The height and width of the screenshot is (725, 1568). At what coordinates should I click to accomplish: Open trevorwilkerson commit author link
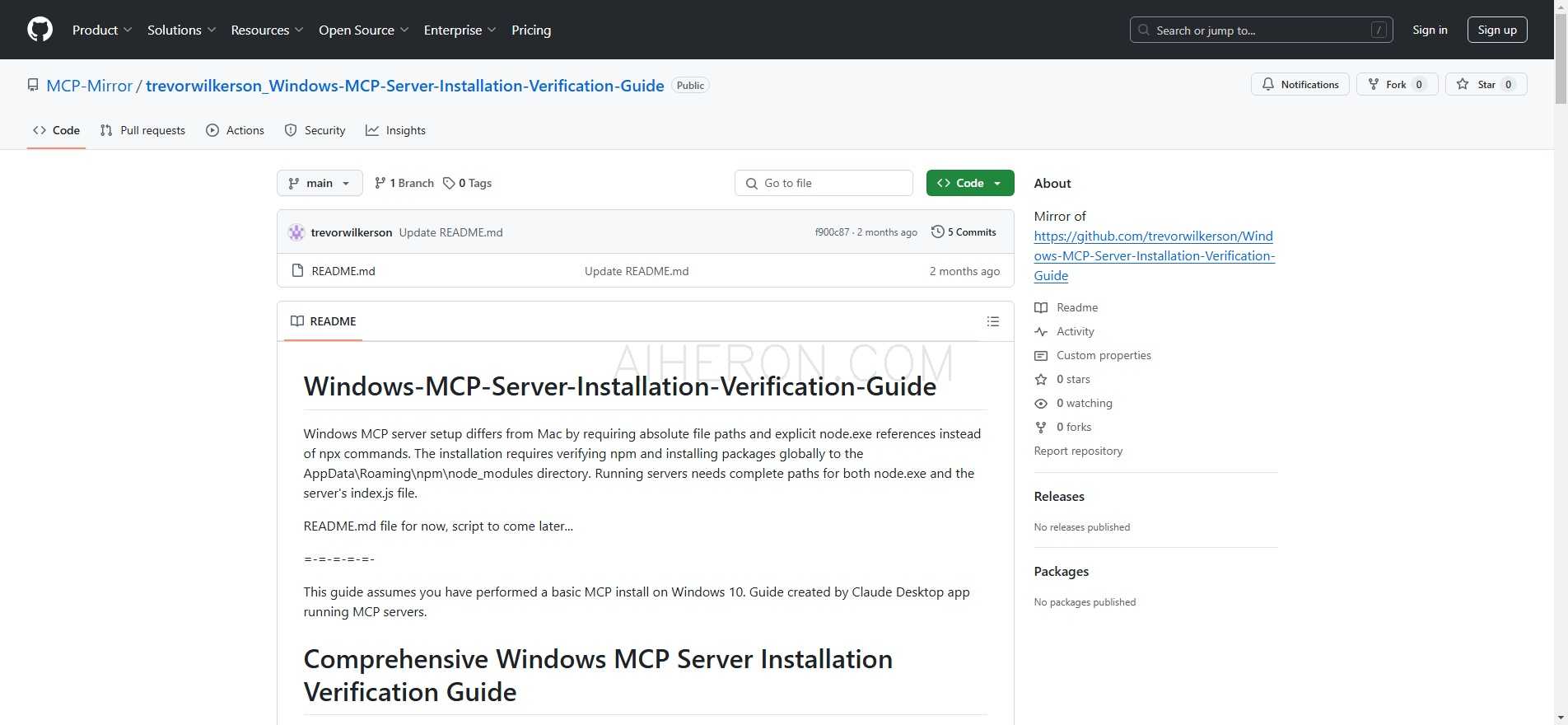click(x=352, y=232)
